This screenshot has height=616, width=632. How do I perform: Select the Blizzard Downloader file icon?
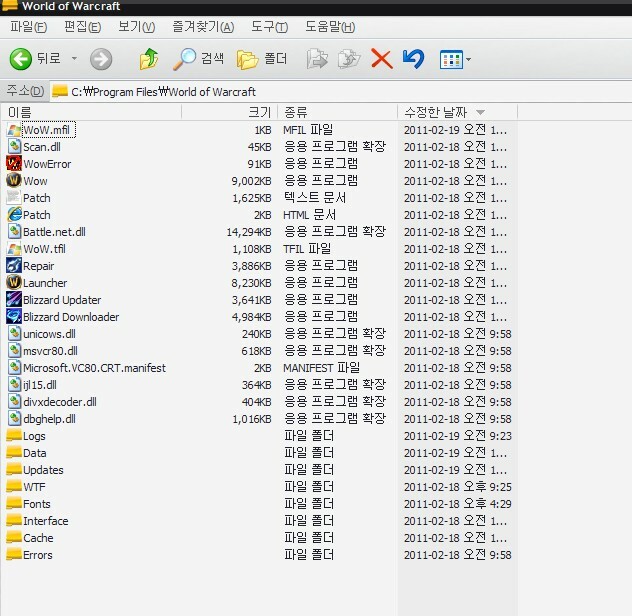[14, 317]
